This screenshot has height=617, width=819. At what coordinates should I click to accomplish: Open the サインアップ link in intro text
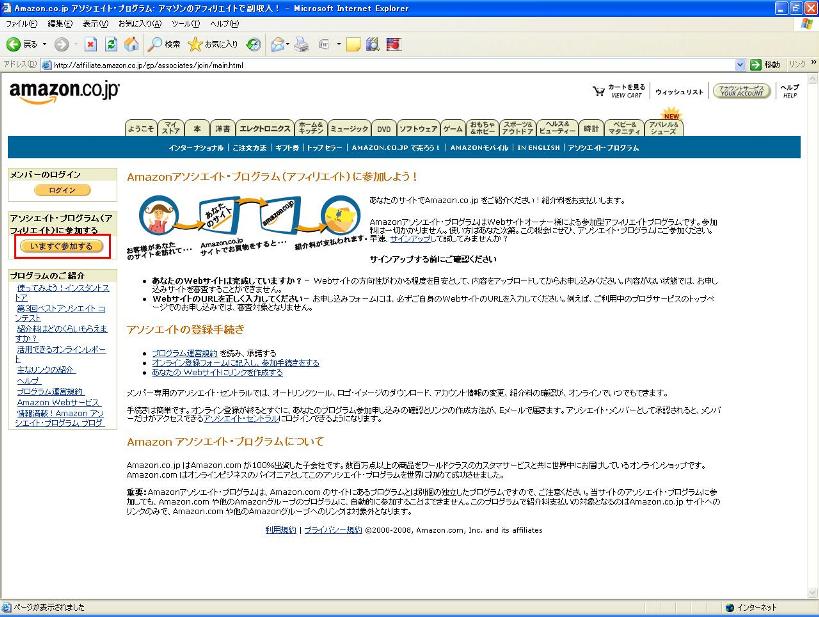tap(410, 239)
